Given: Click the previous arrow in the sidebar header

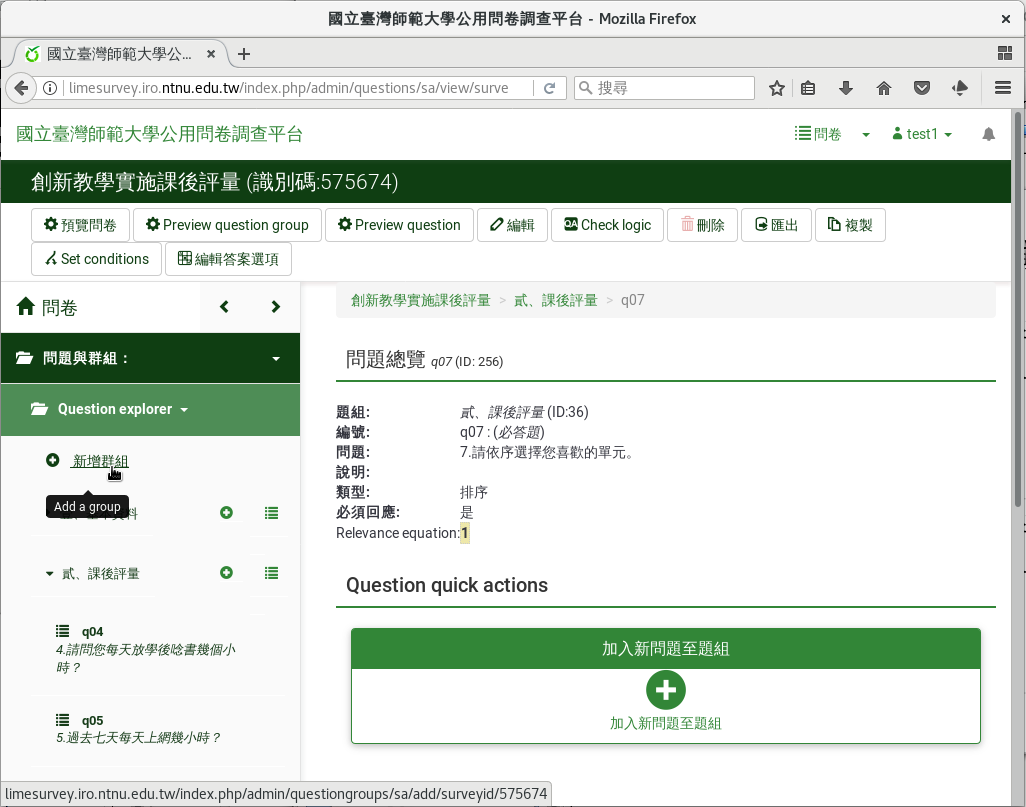Looking at the screenshot, I should (x=224, y=306).
